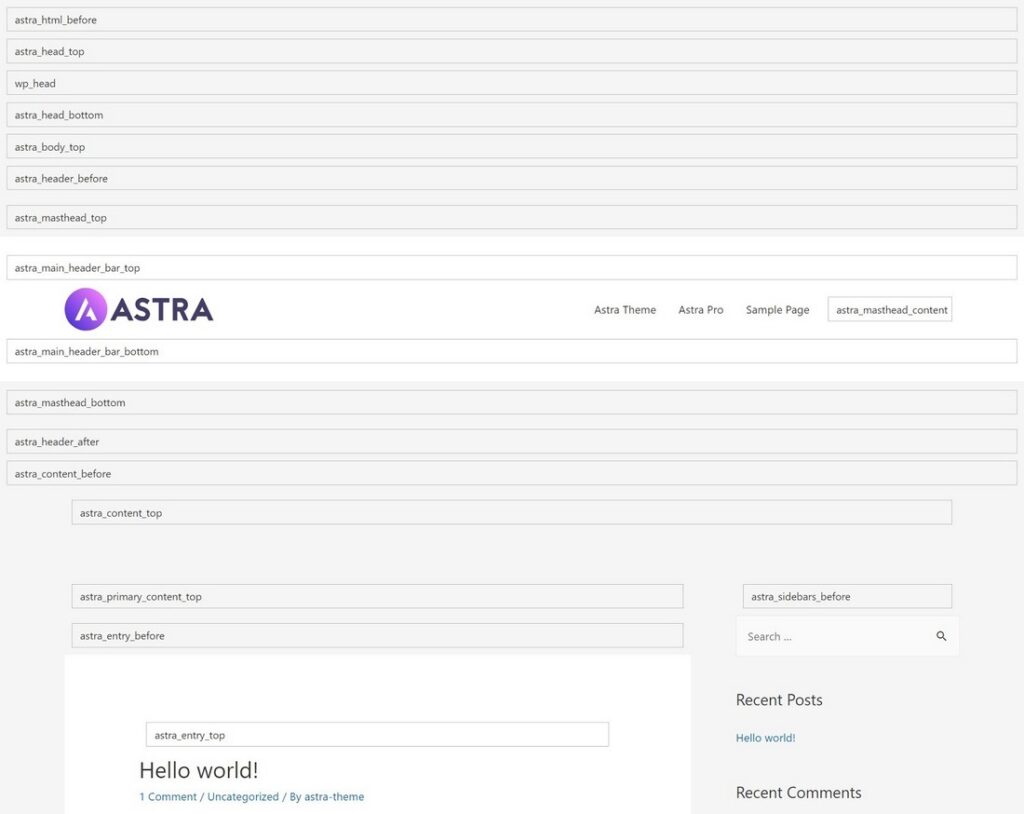The height and width of the screenshot is (814, 1024).
Task: Click the Astra logo icon
Action: tap(87, 309)
